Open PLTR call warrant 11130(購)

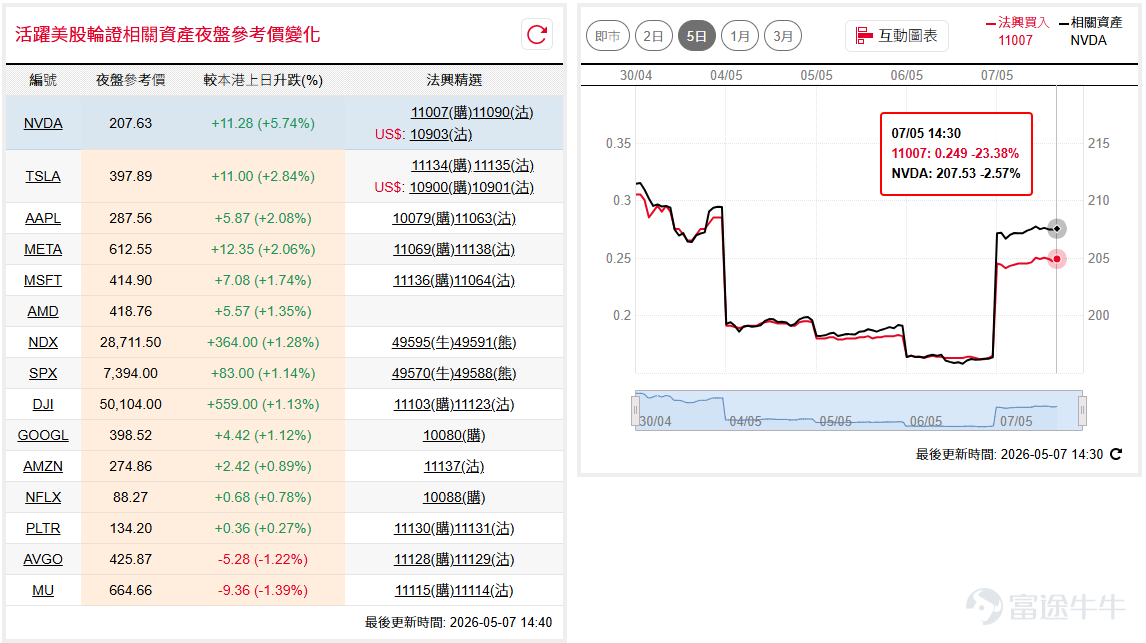click(x=424, y=528)
